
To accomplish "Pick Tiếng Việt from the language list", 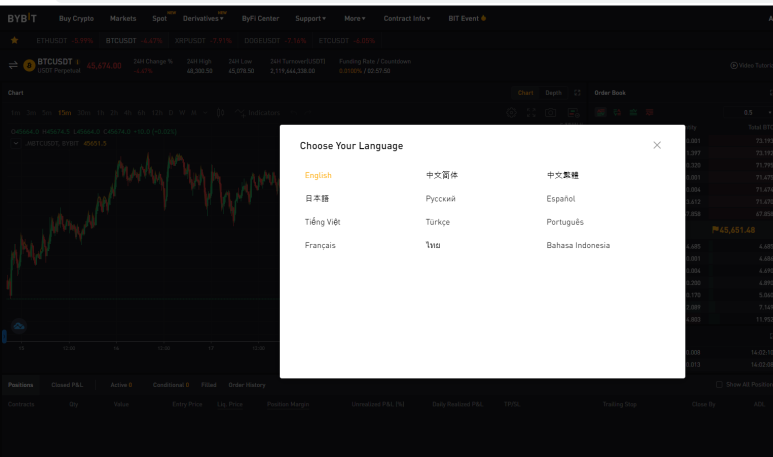I will [x=322, y=222].
